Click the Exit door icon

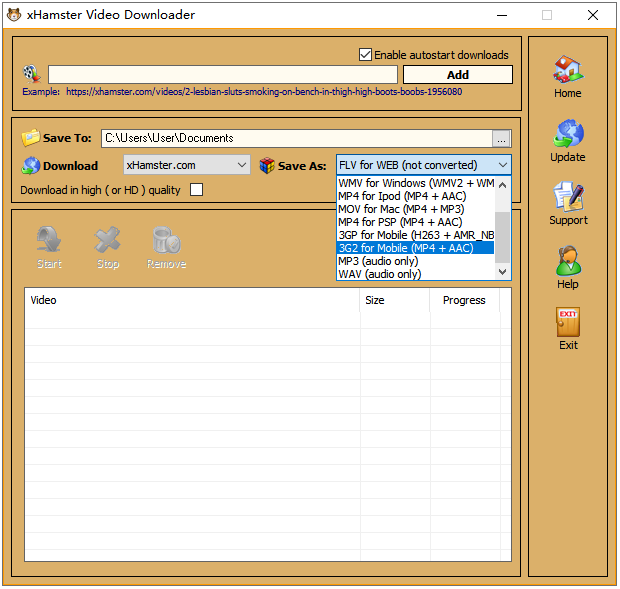coord(568,322)
